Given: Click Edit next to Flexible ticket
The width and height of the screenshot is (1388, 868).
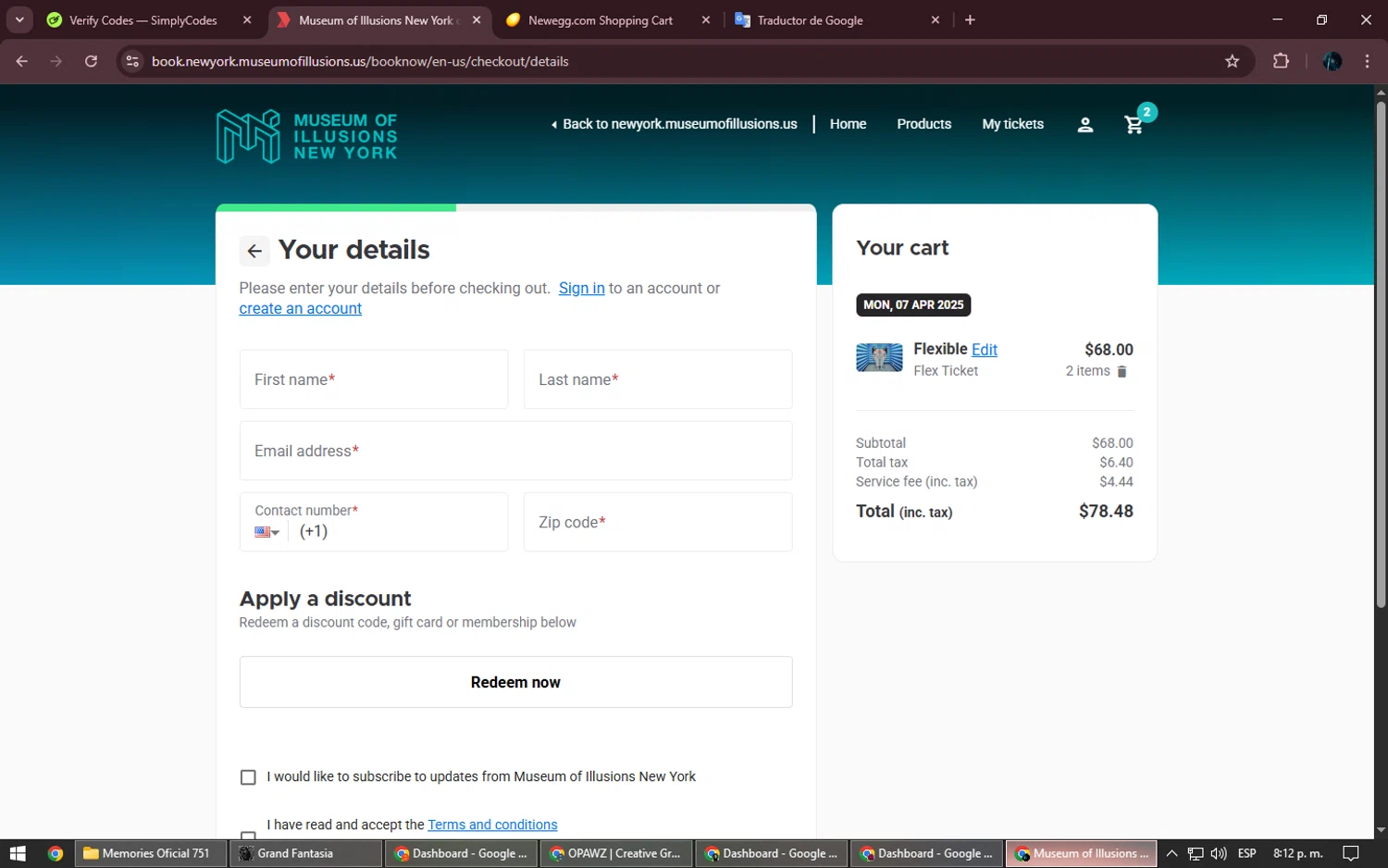Looking at the screenshot, I should [x=985, y=349].
